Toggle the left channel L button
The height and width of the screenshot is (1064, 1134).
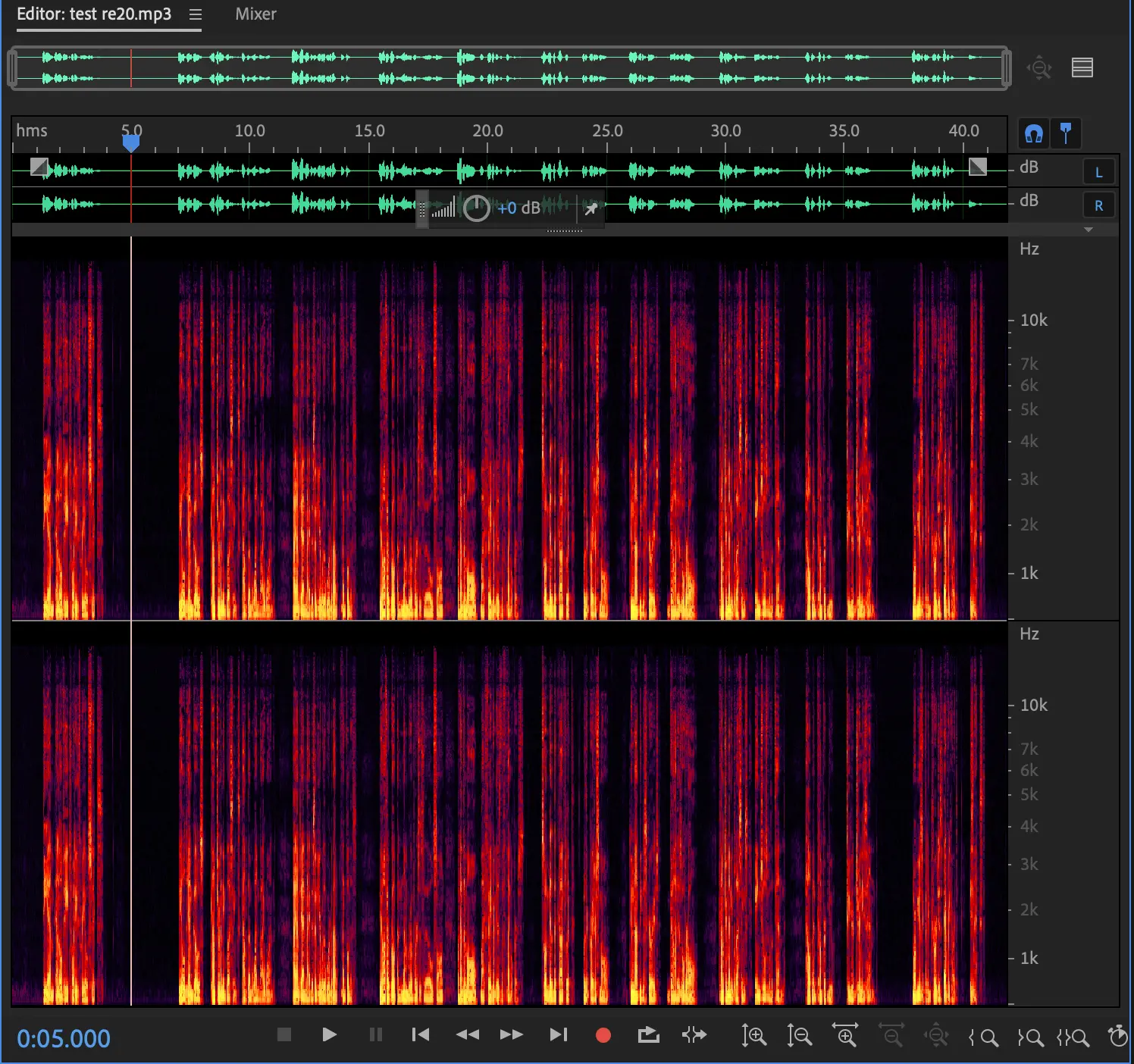click(1098, 172)
